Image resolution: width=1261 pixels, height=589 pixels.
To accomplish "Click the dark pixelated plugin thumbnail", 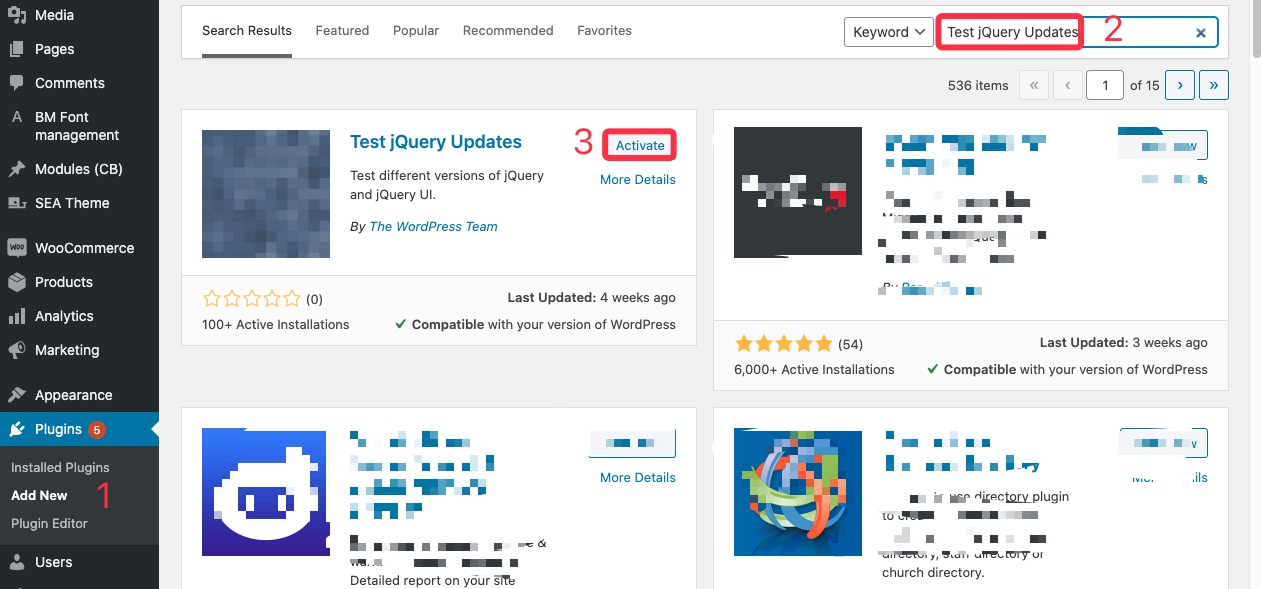I will click(798, 192).
